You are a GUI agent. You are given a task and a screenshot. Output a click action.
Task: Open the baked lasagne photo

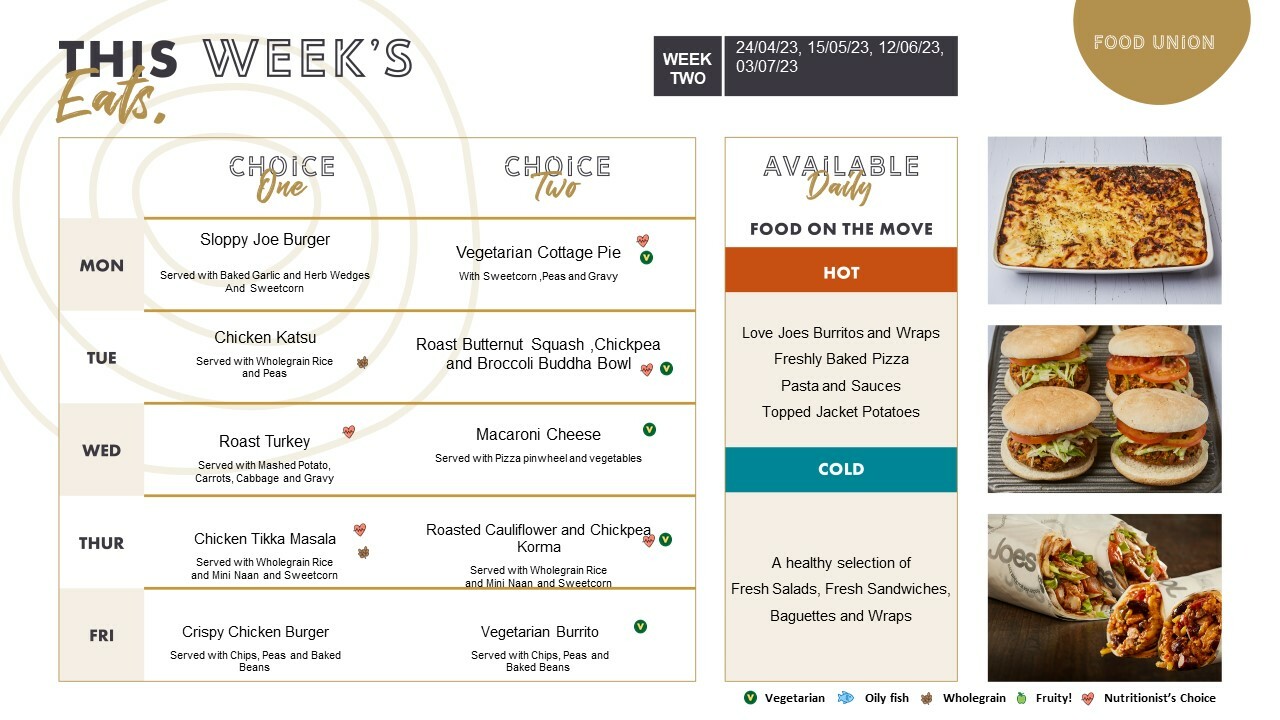coord(1104,220)
